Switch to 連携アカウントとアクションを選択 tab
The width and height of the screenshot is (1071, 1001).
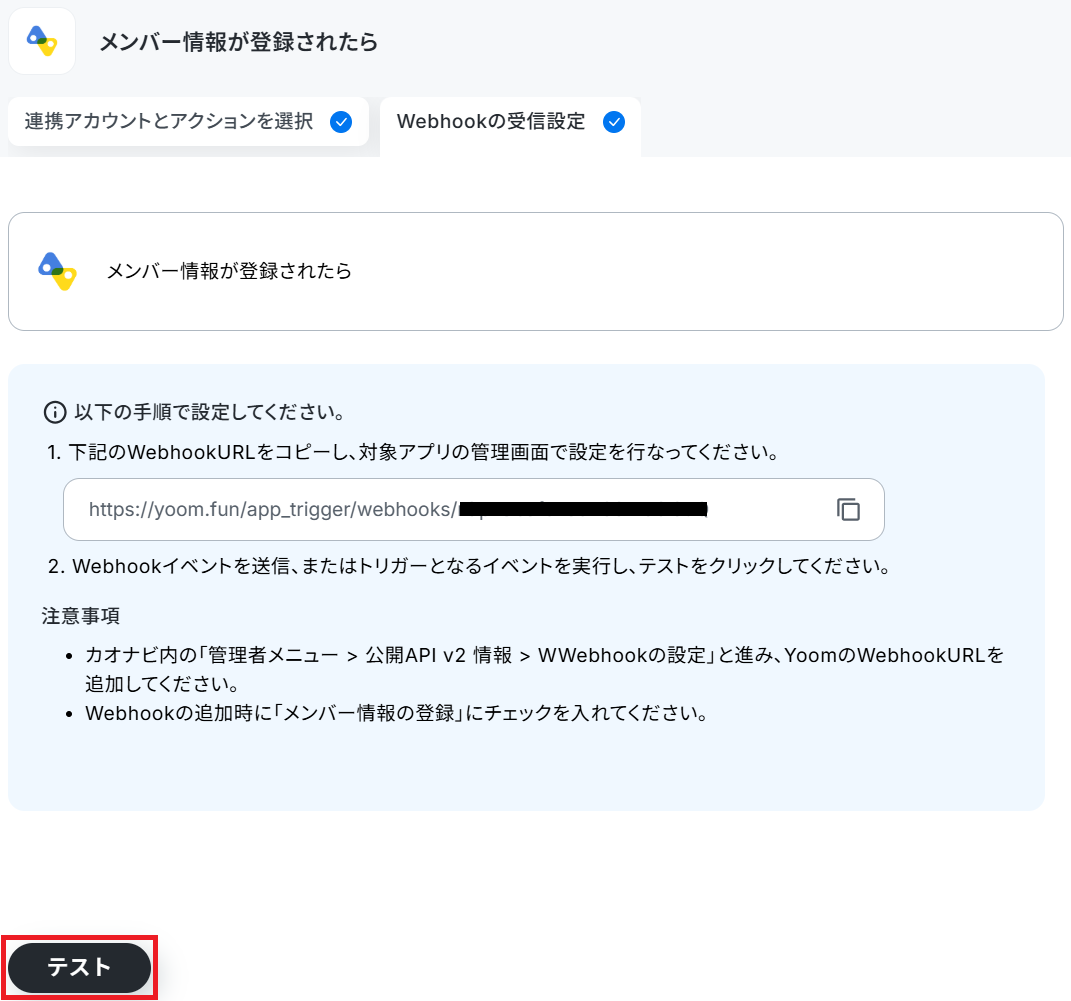189,122
